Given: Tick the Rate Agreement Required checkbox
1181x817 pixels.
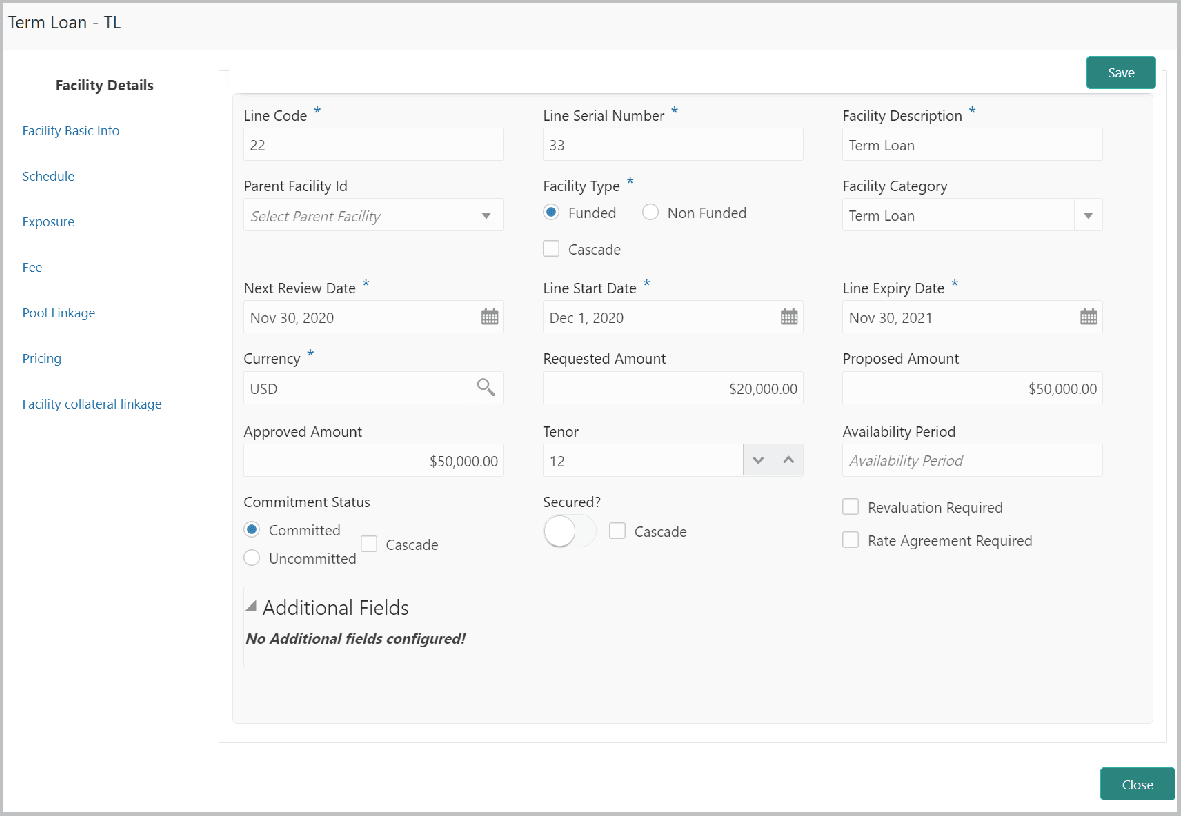Looking at the screenshot, I should click(851, 541).
